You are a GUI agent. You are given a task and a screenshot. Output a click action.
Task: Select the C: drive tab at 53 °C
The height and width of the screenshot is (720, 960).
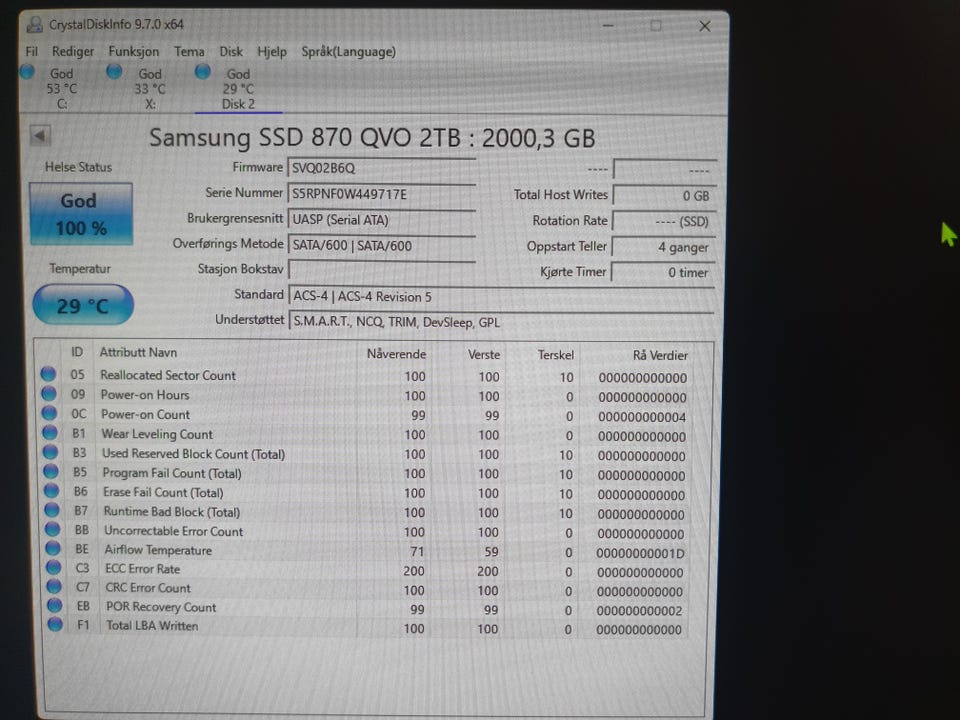pyautogui.click(x=62, y=89)
